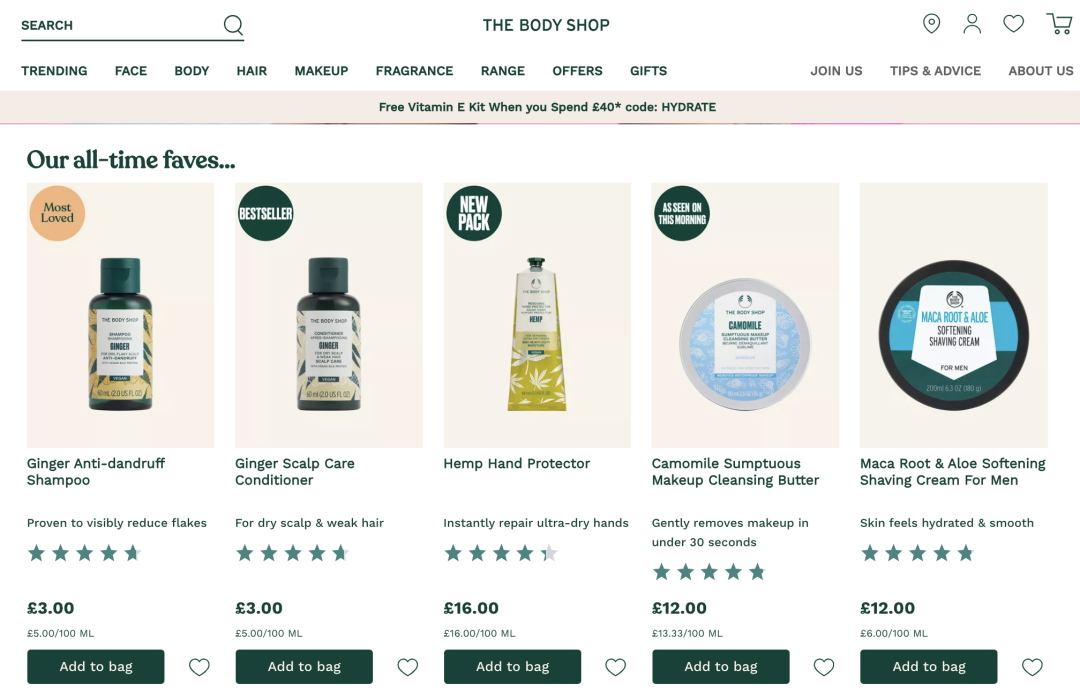This screenshot has height=700, width=1080.
Task: Open the shopping cart icon
Action: [x=1058, y=24]
